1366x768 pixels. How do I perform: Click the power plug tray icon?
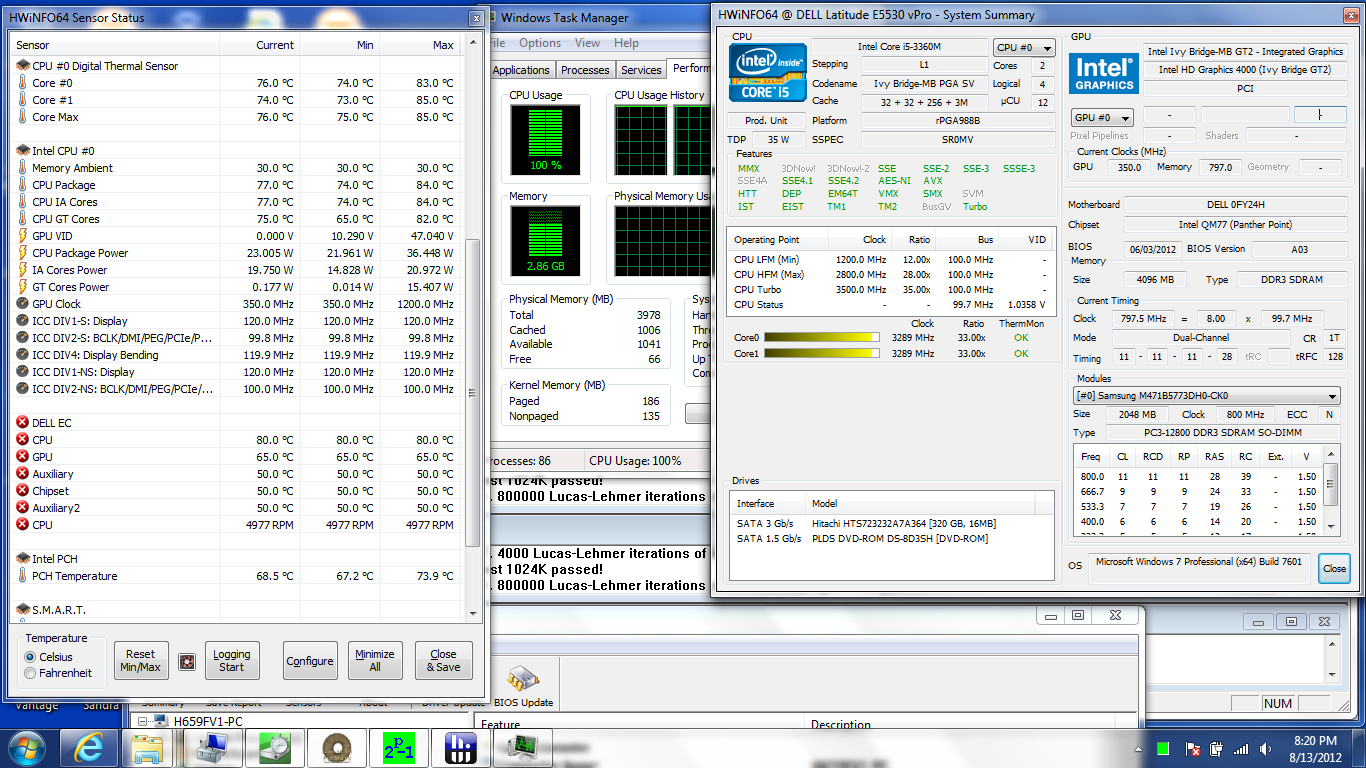(x=1217, y=748)
